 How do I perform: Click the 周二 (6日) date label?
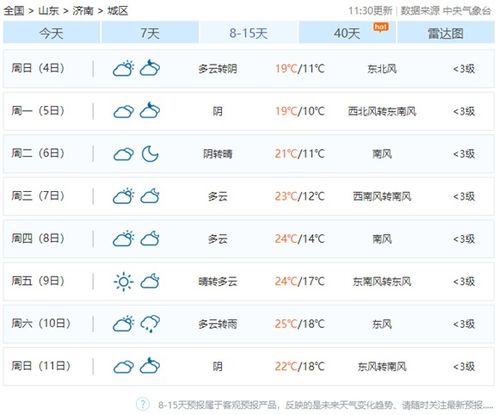[38, 153]
